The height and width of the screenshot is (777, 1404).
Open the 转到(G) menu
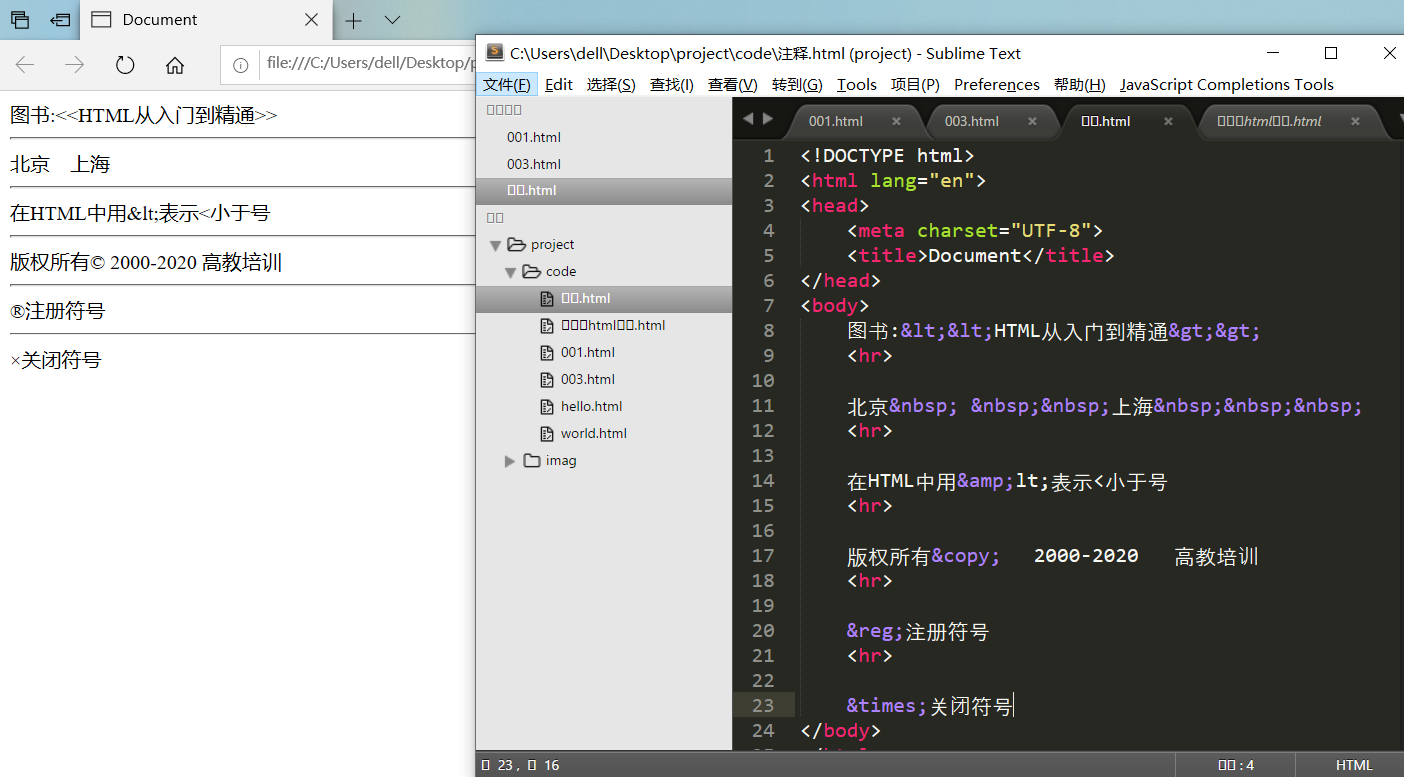pos(798,84)
